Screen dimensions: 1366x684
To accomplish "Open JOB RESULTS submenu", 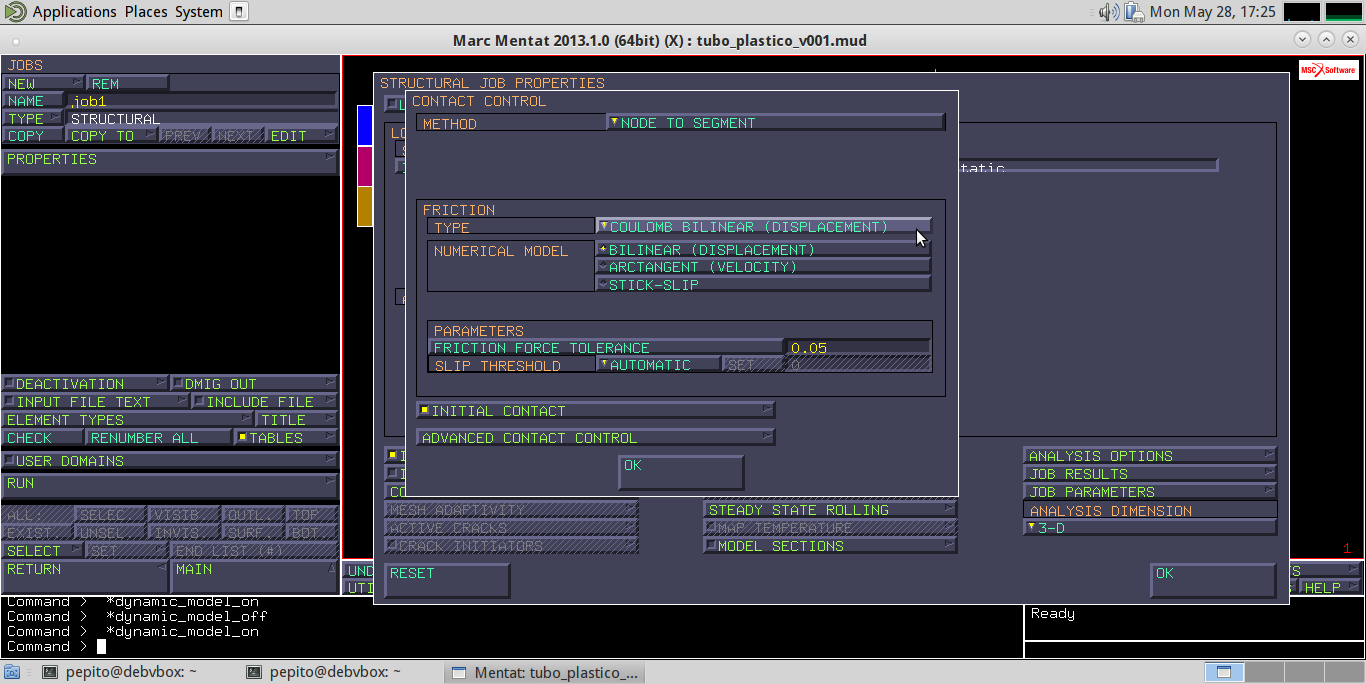I will tap(1150, 474).
